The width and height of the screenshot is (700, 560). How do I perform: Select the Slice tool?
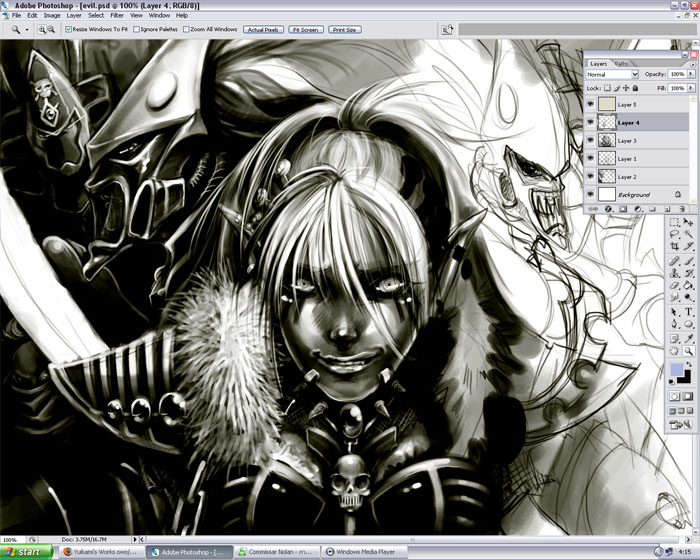coord(688,246)
